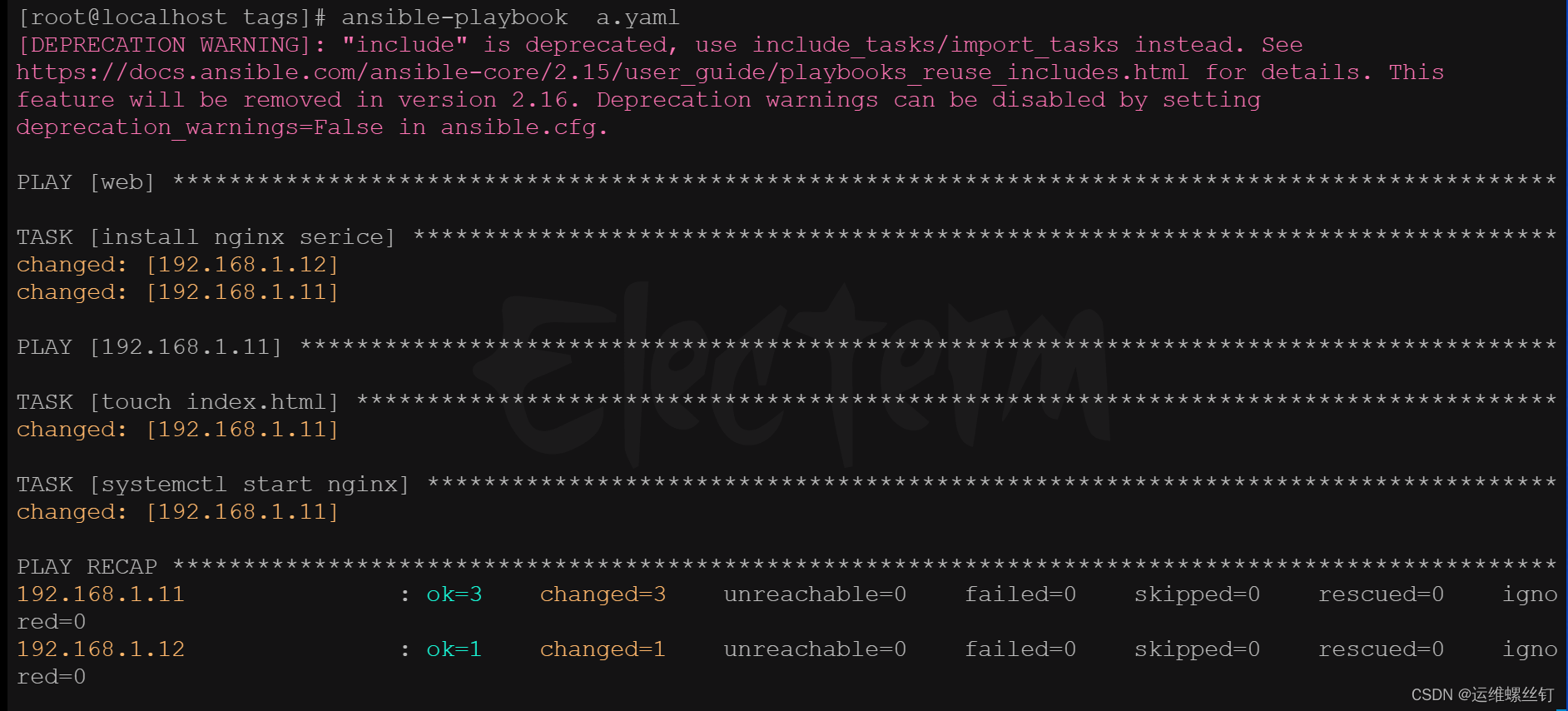Click the CSDN watermark text

coord(1482,694)
